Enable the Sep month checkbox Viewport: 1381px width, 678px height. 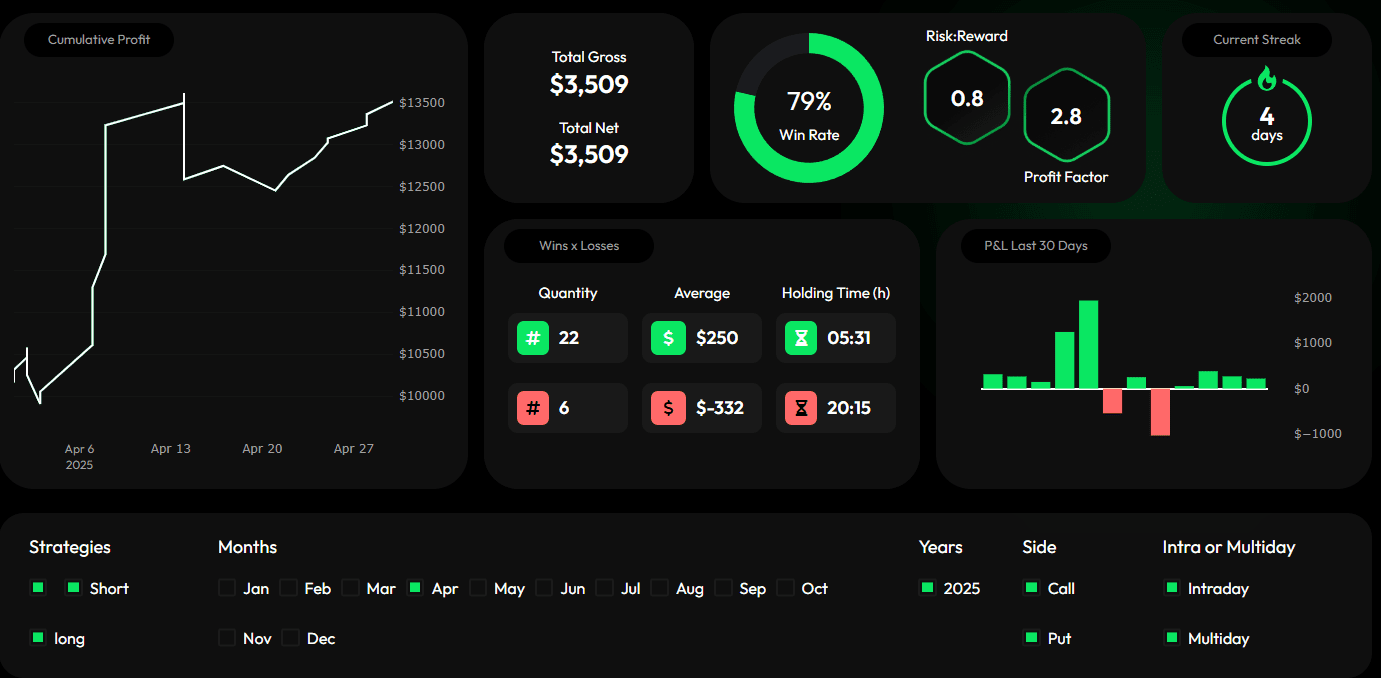pyautogui.click(x=723, y=588)
